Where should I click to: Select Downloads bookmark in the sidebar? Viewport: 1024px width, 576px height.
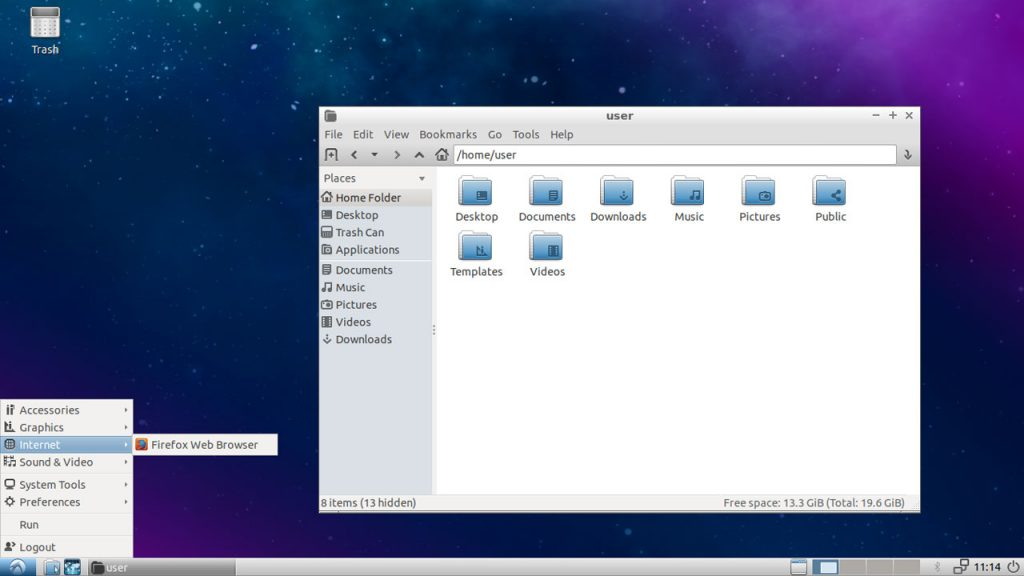(x=376, y=339)
